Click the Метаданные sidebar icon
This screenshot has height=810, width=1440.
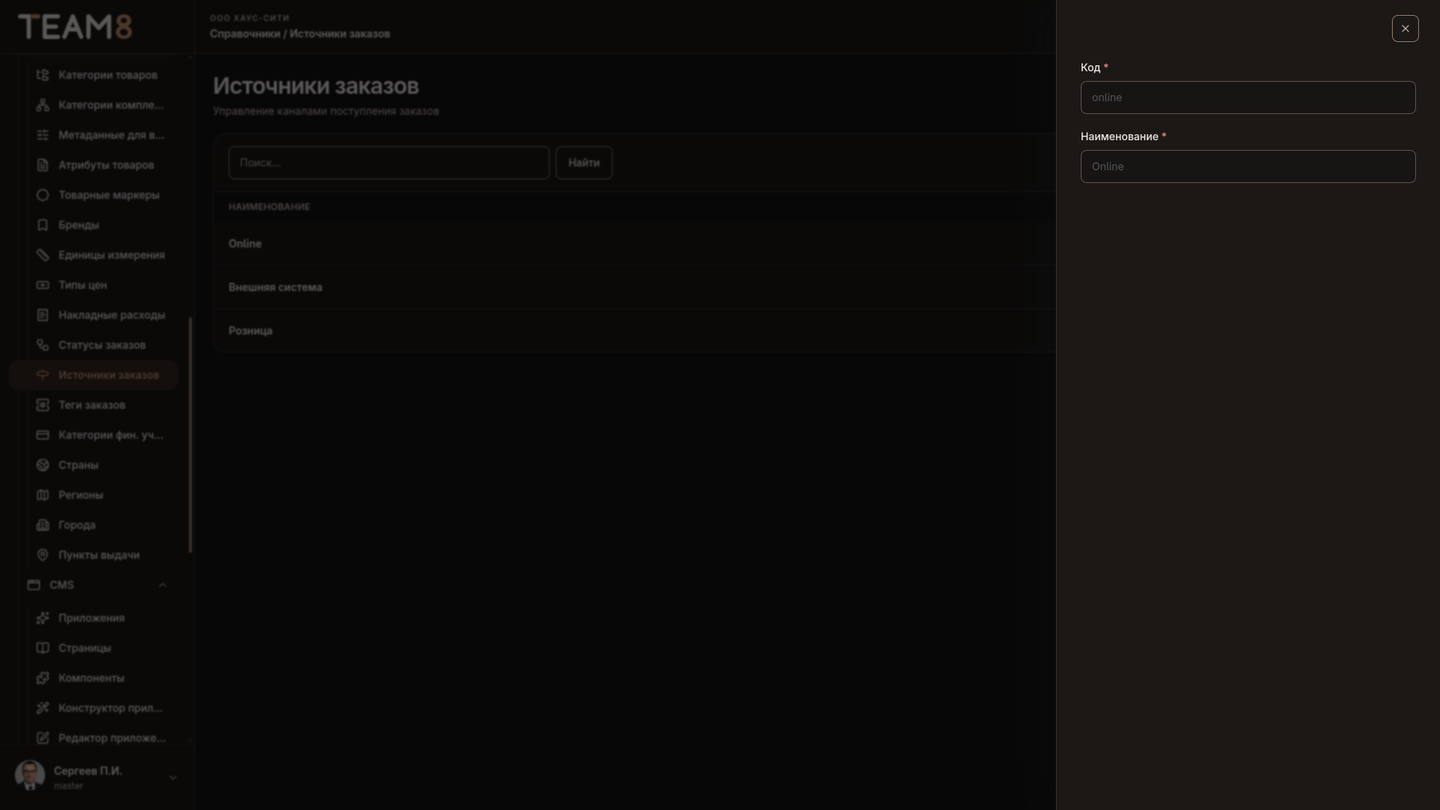pos(42,135)
